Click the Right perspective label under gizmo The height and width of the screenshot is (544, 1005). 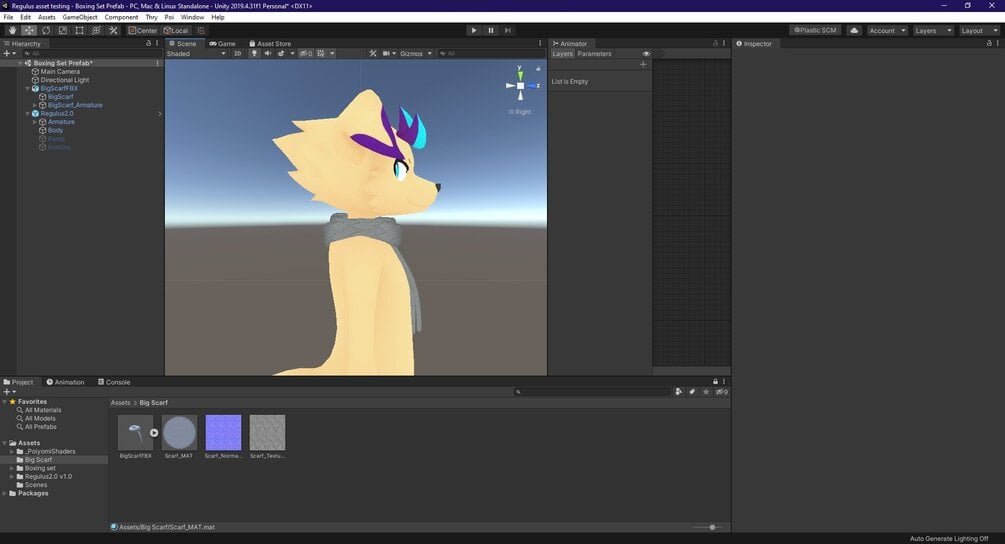[520, 111]
